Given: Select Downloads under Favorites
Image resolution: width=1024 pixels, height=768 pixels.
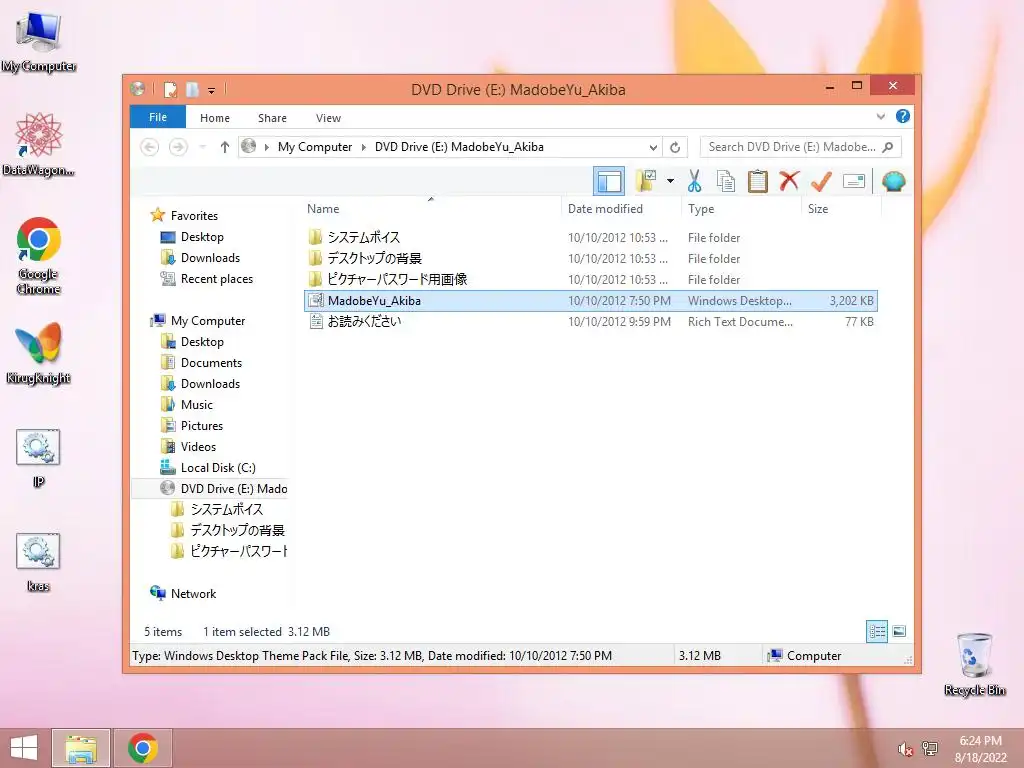Looking at the screenshot, I should pos(210,257).
